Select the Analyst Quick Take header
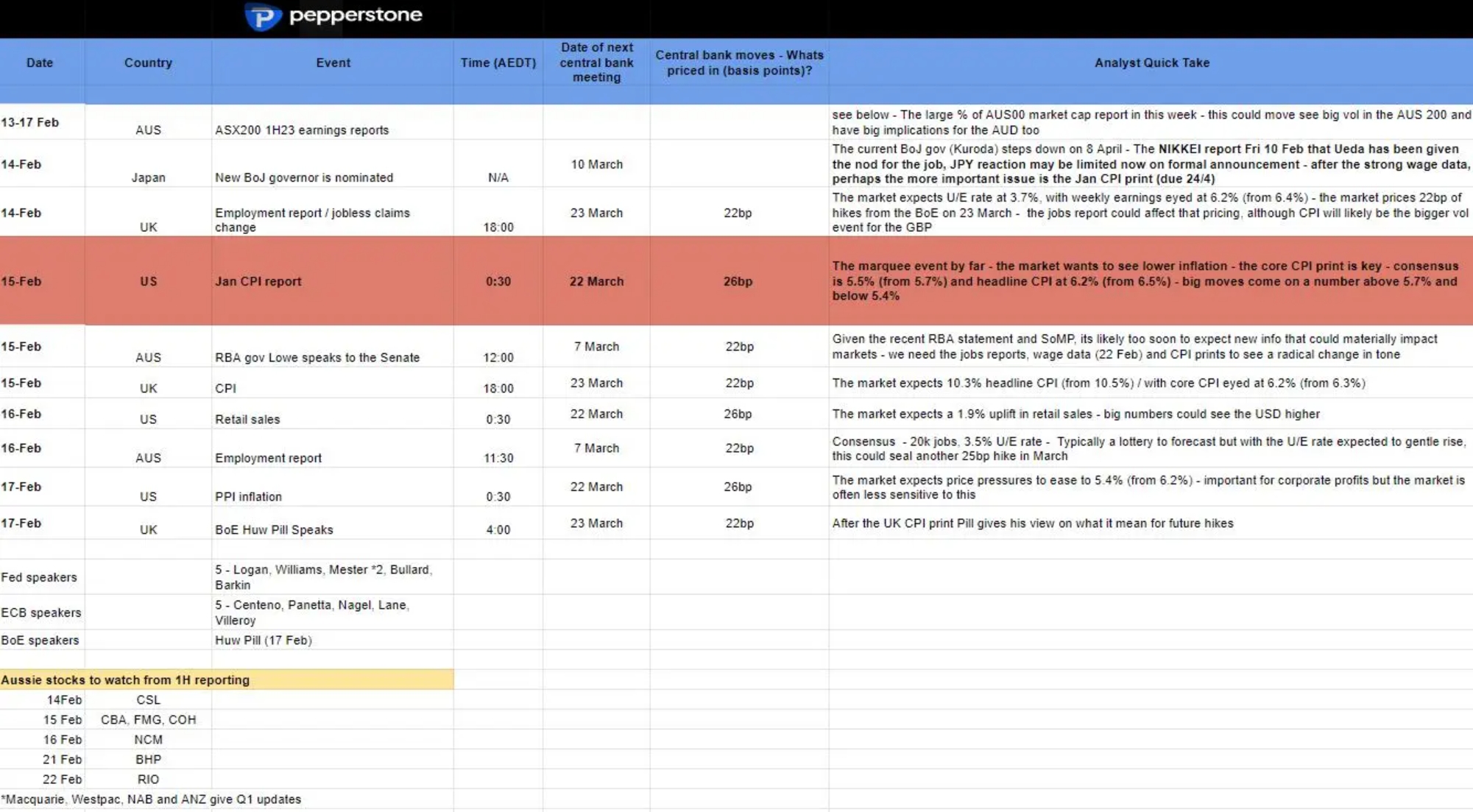This screenshot has width=1473, height=812. point(1151,63)
